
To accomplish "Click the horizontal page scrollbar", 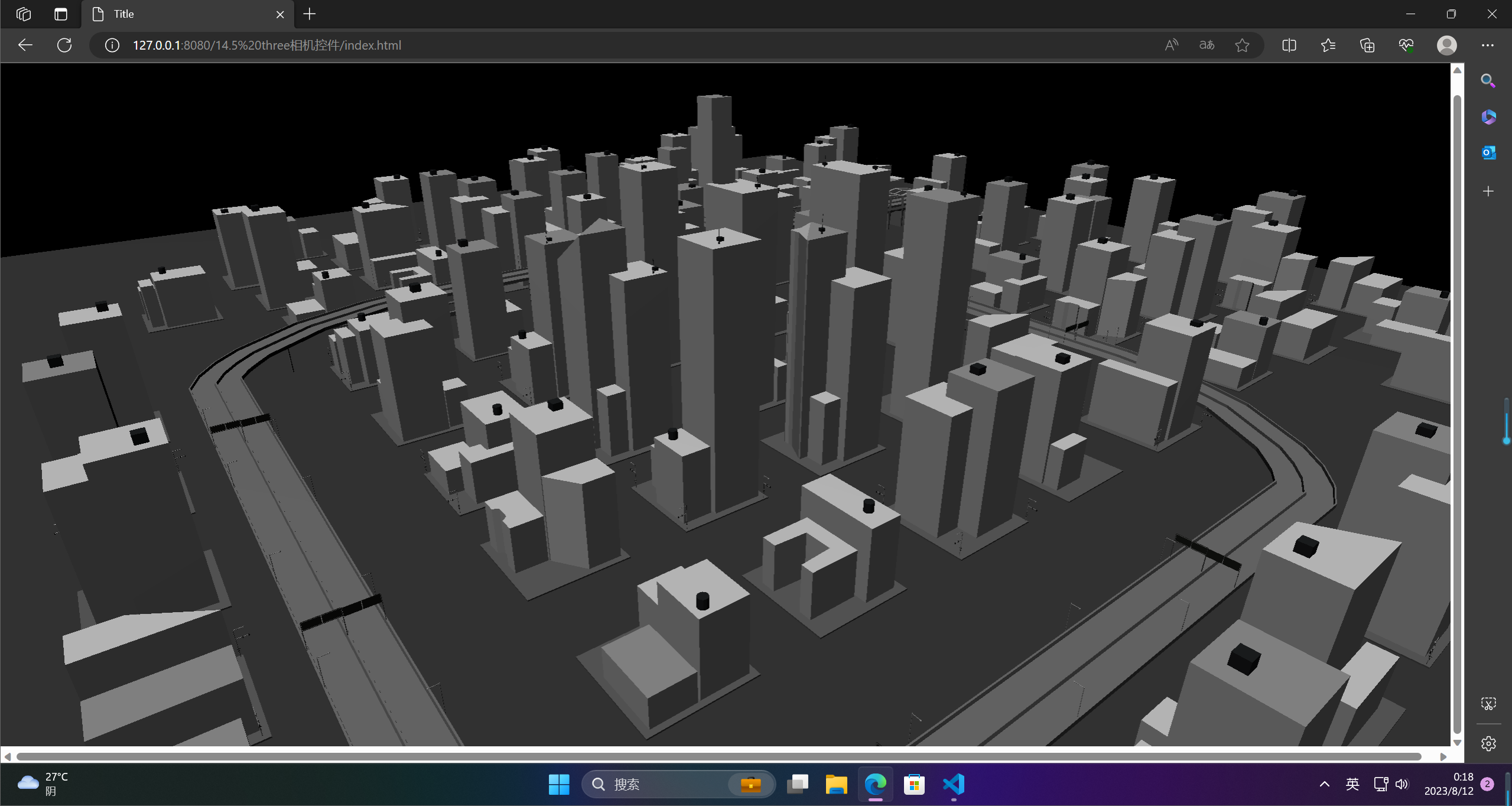I will click(x=718, y=756).
